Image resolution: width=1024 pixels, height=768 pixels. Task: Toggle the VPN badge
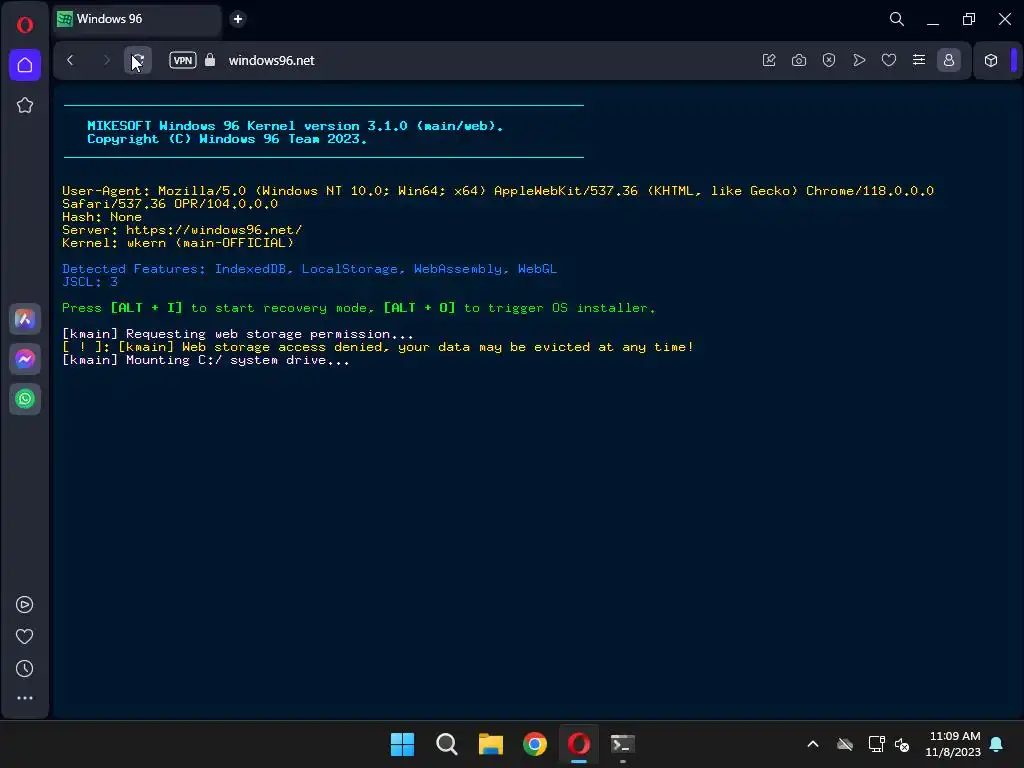pyautogui.click(x=183, y=60)
